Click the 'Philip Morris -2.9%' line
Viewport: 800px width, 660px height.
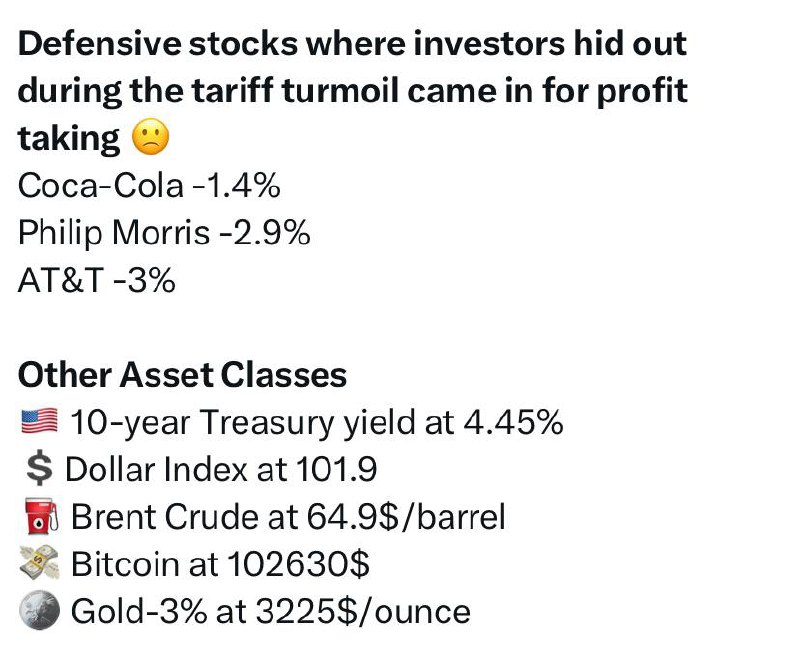164,233
